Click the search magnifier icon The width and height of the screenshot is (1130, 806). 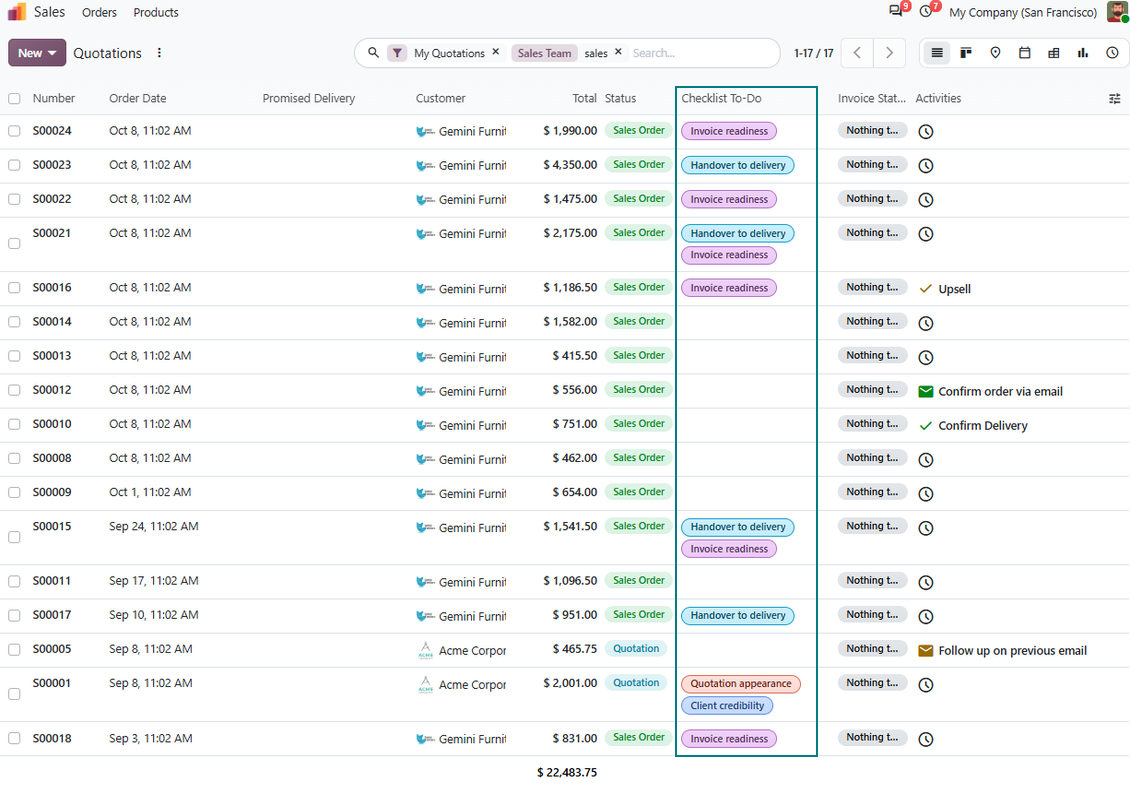coord(373,53)
